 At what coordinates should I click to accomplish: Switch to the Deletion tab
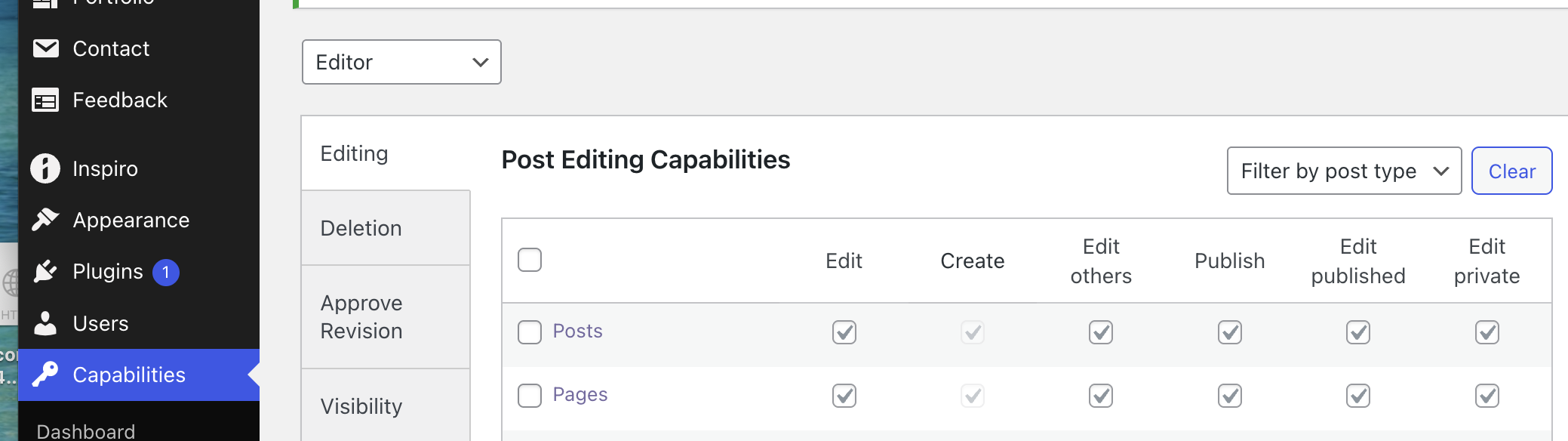[361, 228]
